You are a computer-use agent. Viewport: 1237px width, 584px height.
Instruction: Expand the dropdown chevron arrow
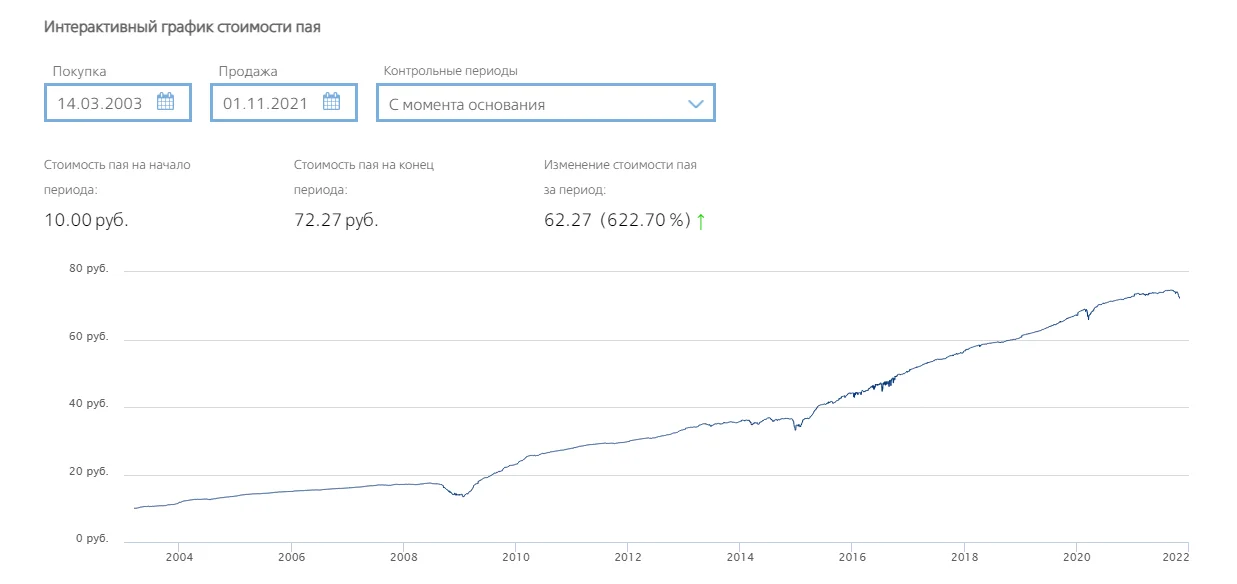(x=696, y=104)
